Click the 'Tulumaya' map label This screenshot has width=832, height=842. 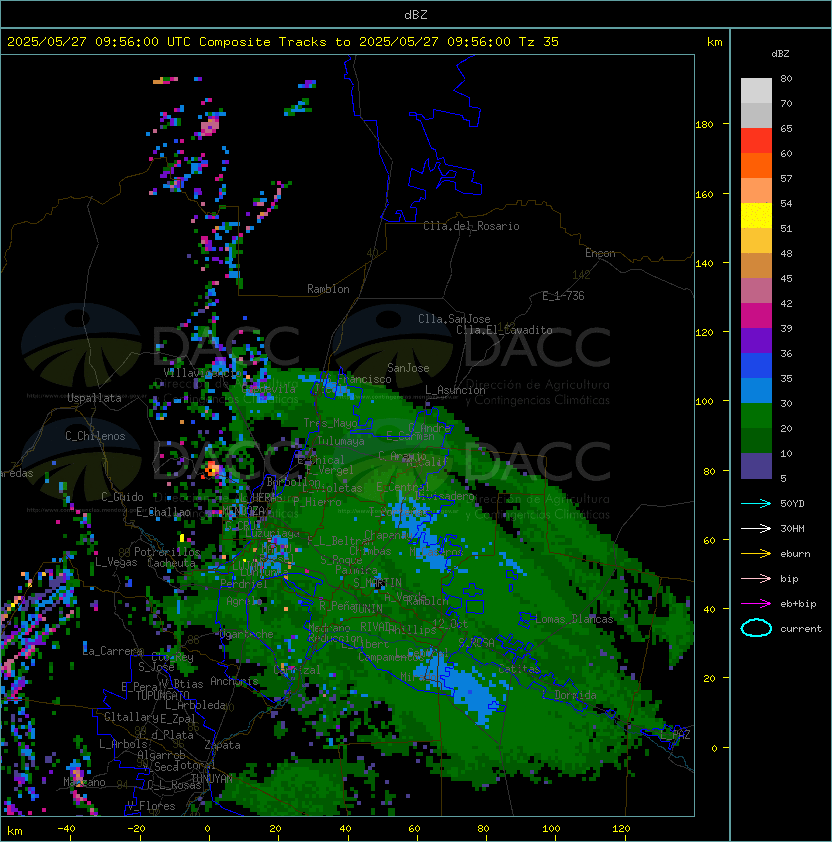(341, 441)
